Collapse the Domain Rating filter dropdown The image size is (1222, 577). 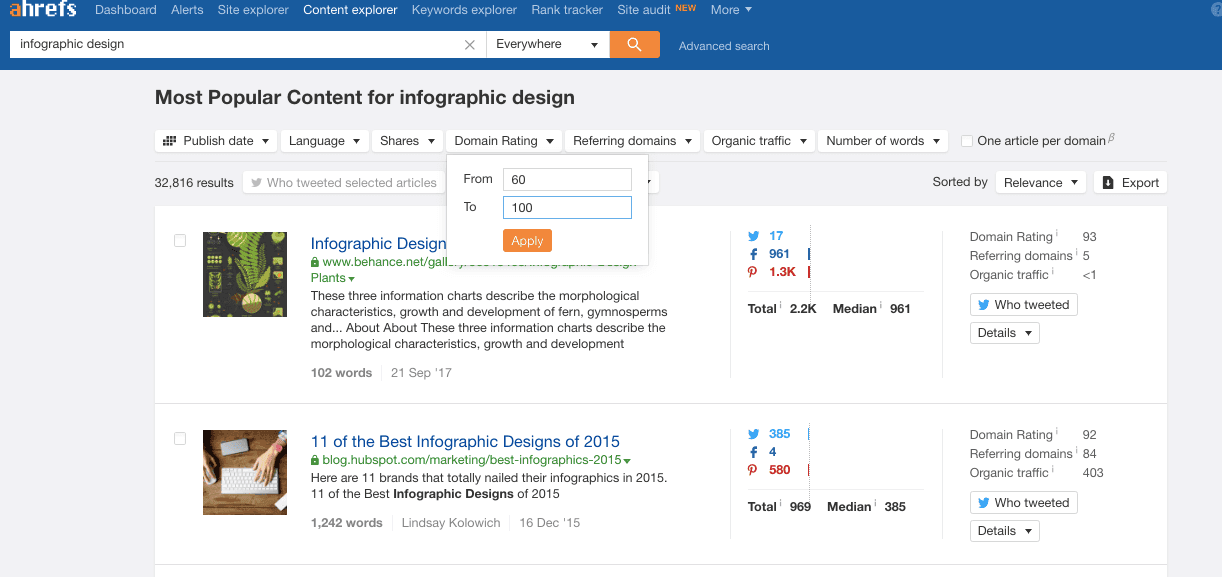[x=504, y=141]
